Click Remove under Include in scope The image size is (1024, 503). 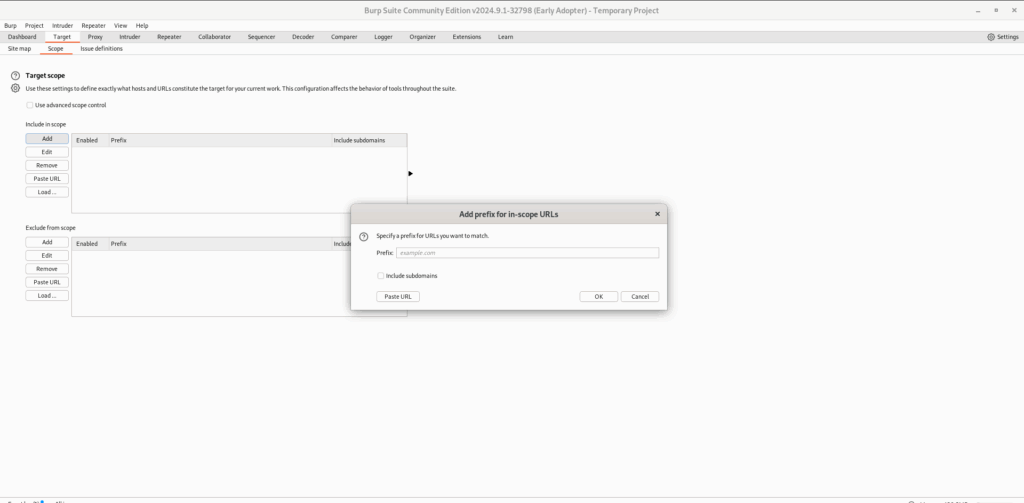(47, 166)
